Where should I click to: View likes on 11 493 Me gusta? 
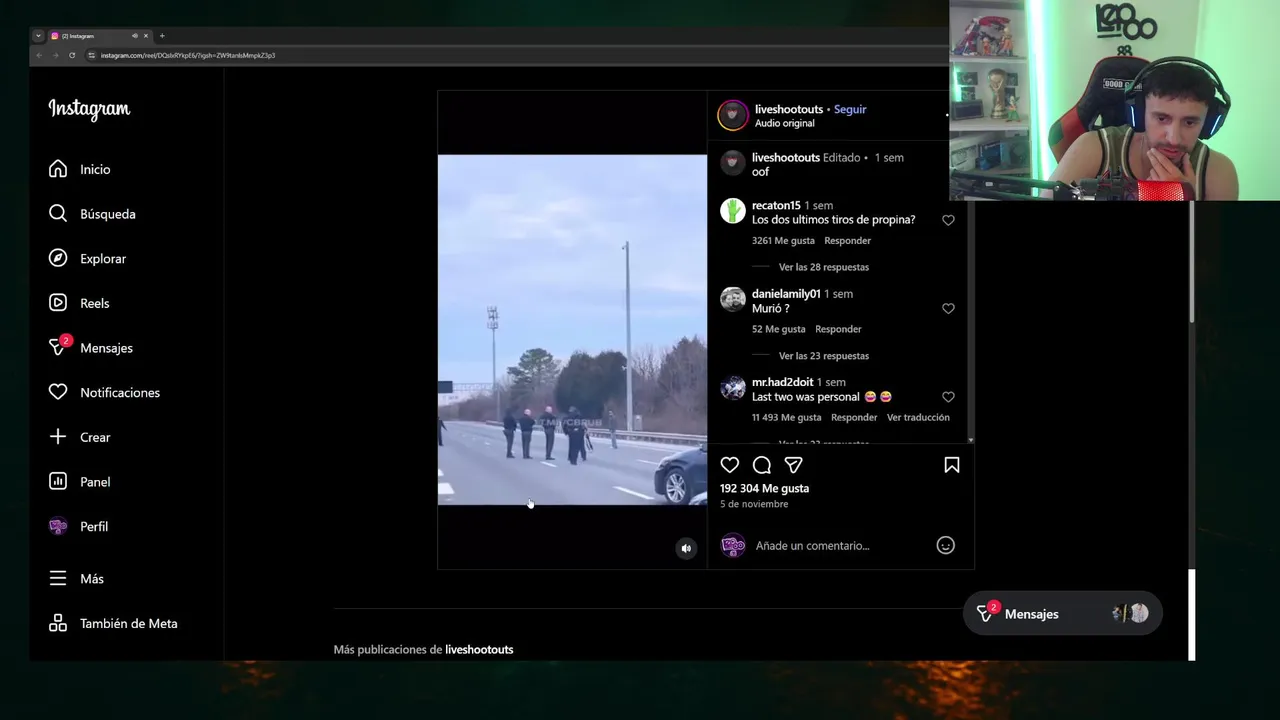click(x=786, y=417)
